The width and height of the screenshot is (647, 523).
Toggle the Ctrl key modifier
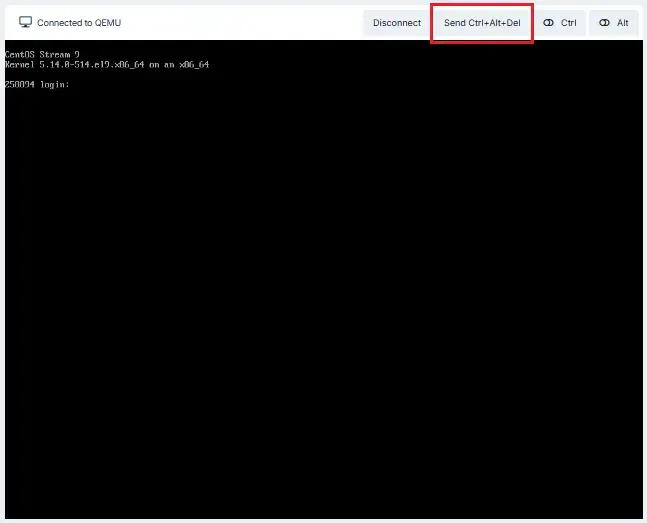pos(560,23)
